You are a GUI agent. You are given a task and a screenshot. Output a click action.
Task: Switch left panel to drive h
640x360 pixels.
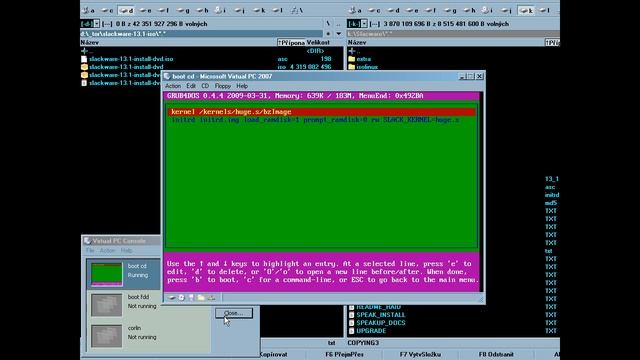(x=202, y=10)
